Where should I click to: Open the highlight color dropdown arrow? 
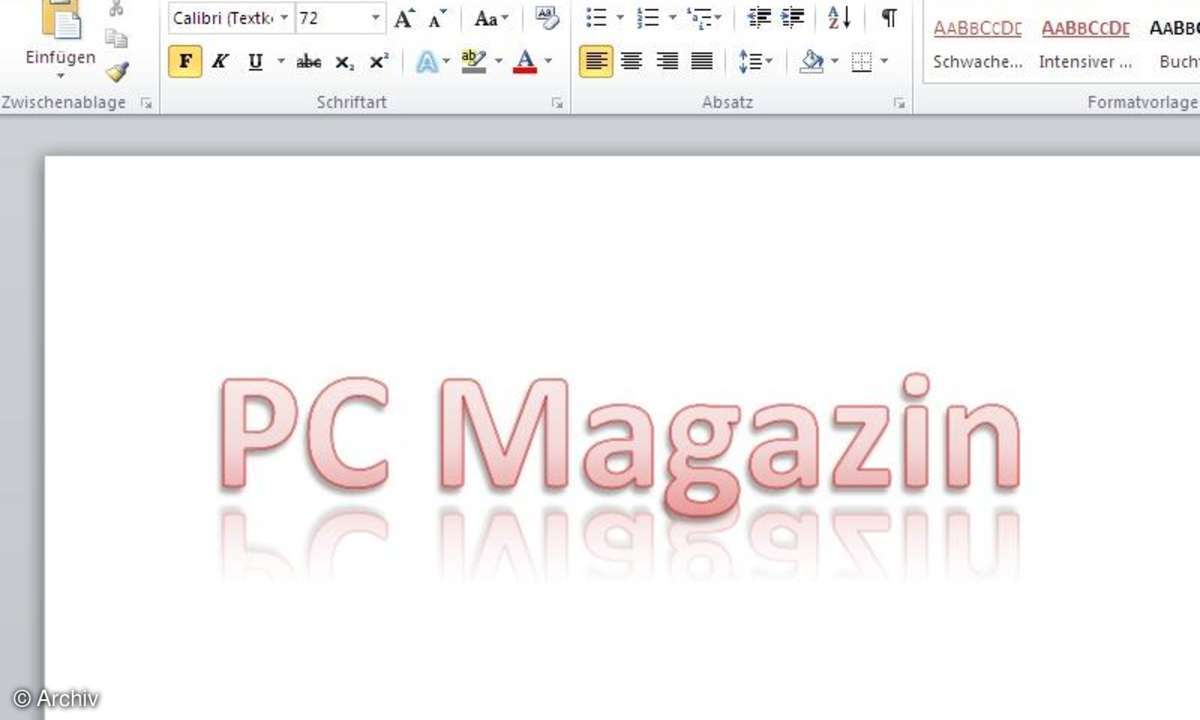(x=498, y=62)
